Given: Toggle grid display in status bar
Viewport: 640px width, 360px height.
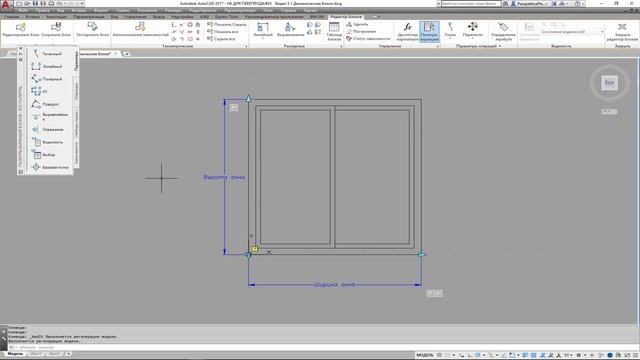Looking at the screenshot, I should pos(439,355).
